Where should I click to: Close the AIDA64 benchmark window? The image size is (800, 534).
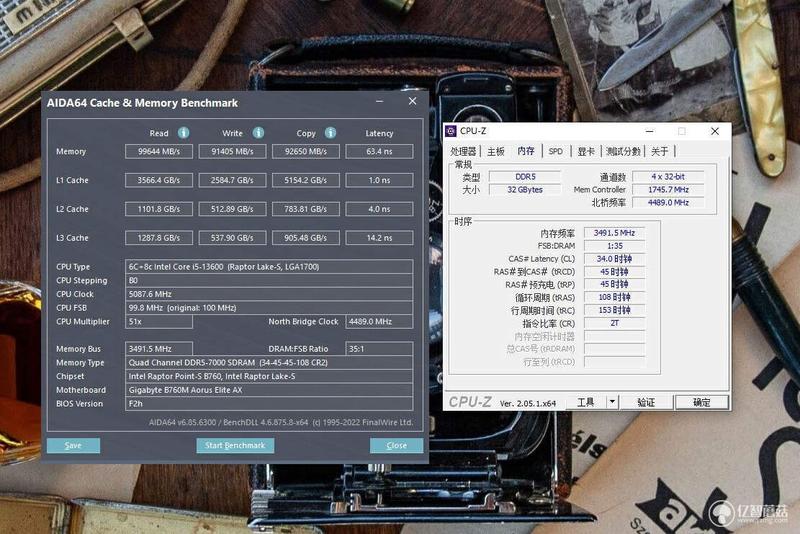[412, 101]
